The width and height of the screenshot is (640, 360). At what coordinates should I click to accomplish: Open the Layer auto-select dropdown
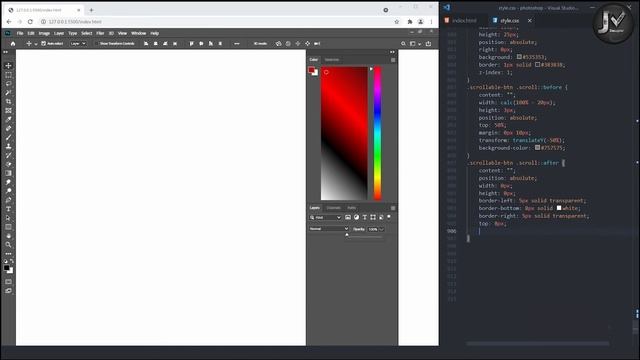78,44
